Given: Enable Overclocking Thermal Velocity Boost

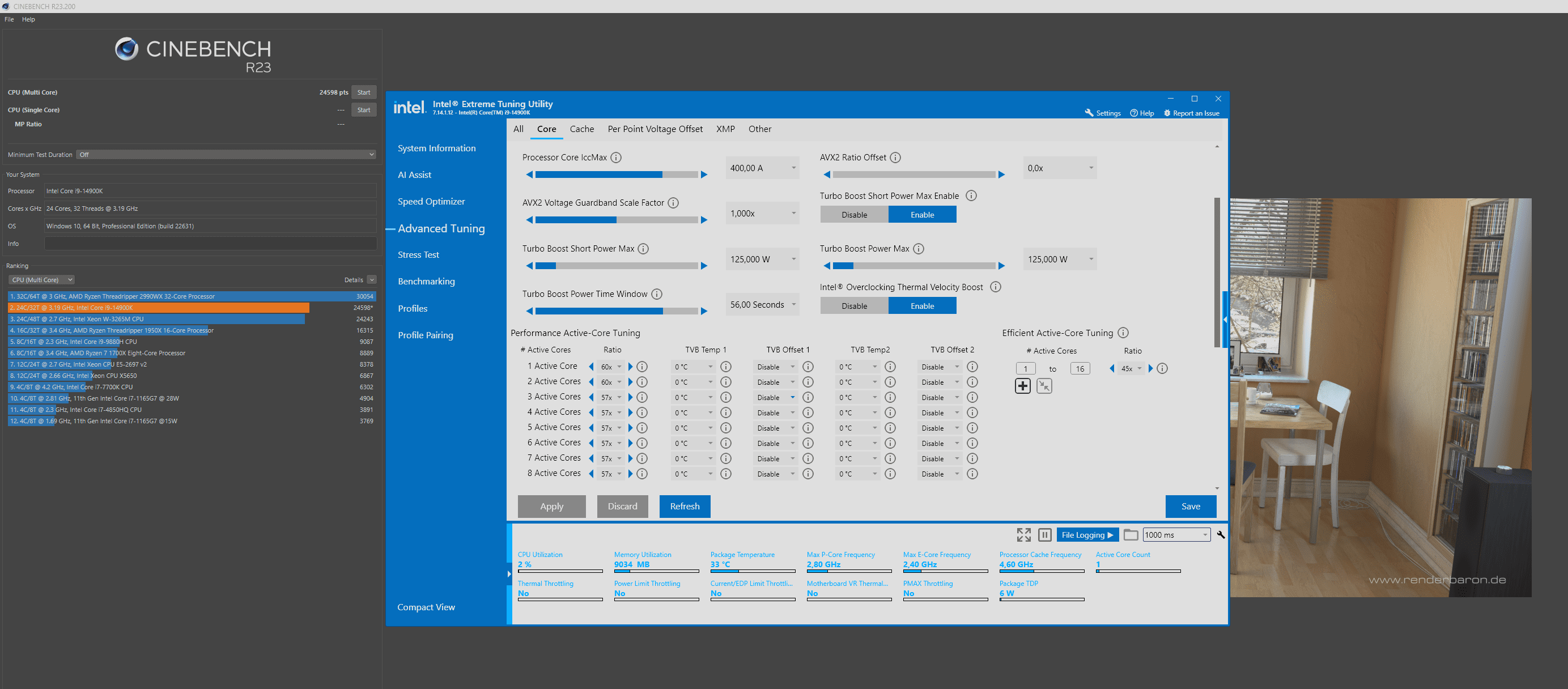Looking at the screenshot, I should click(922, 306).
